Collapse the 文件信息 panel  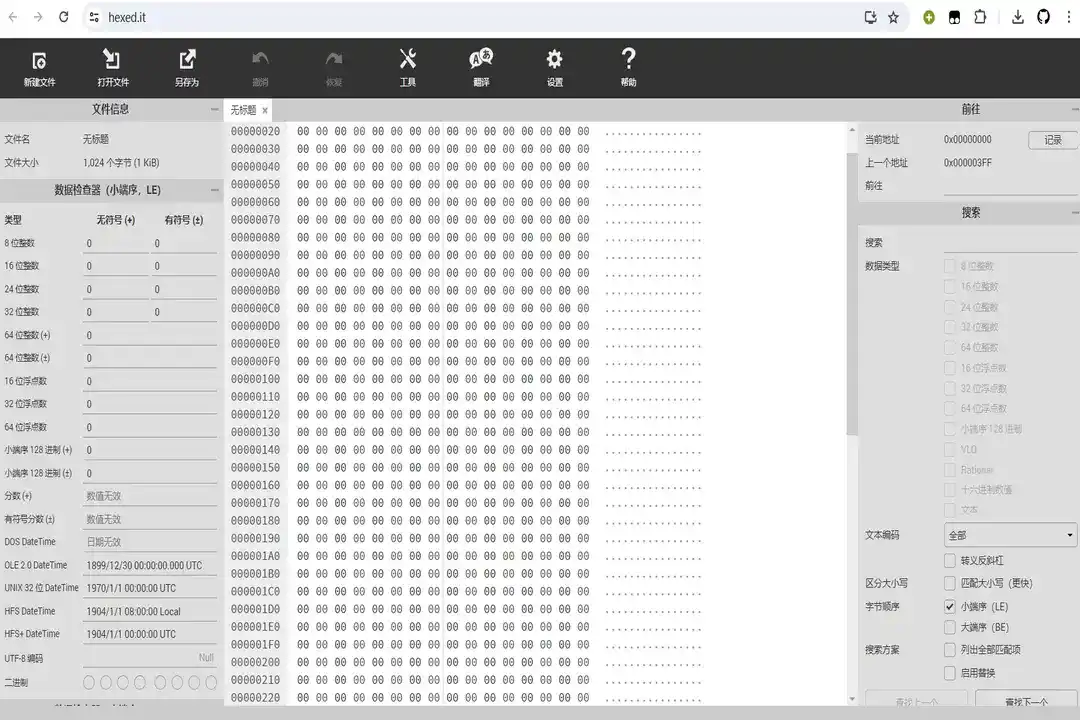215,109
